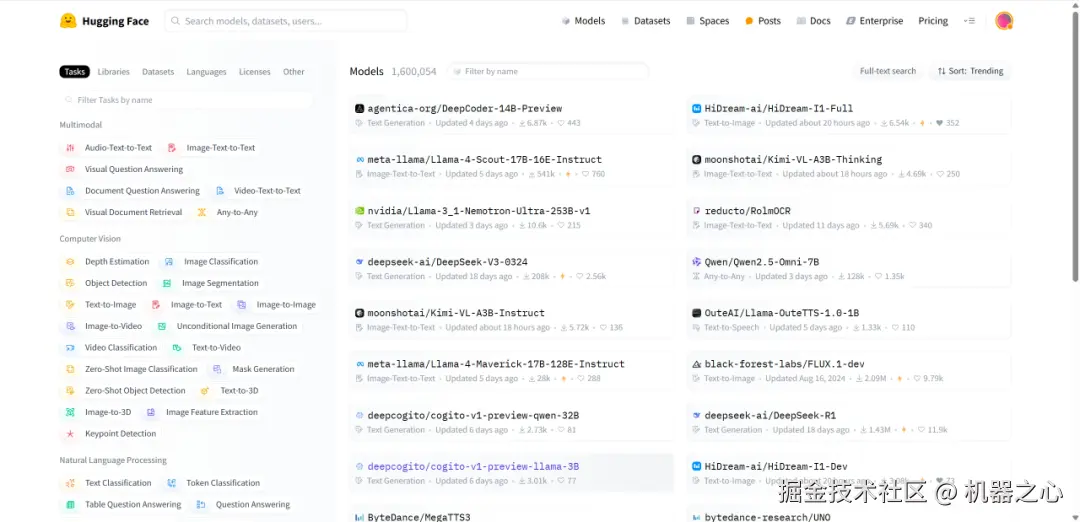
Task: Click the Mask Generation task icon
Action: tap(217, 369)
